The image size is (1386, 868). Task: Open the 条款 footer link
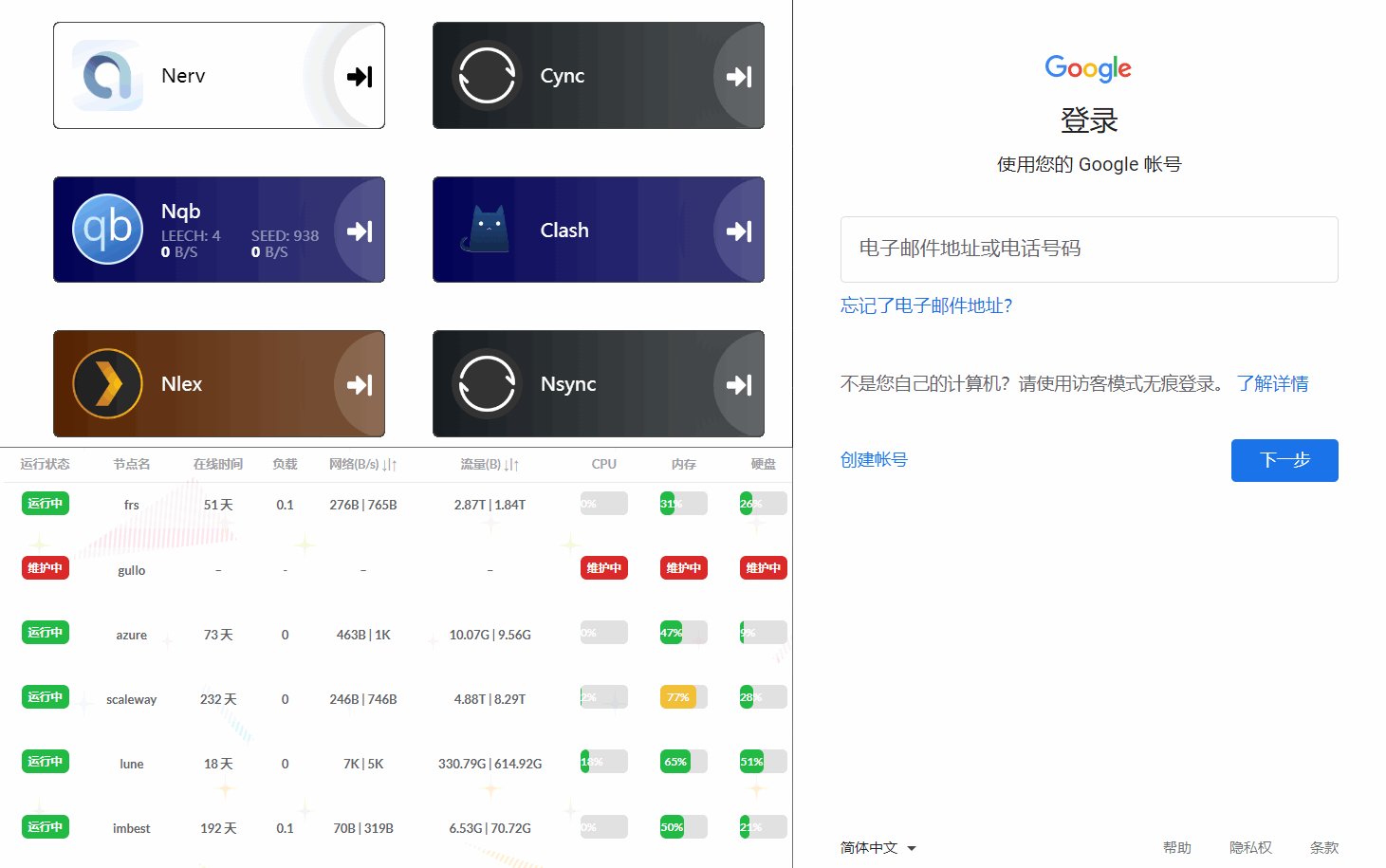point(1324,848)
